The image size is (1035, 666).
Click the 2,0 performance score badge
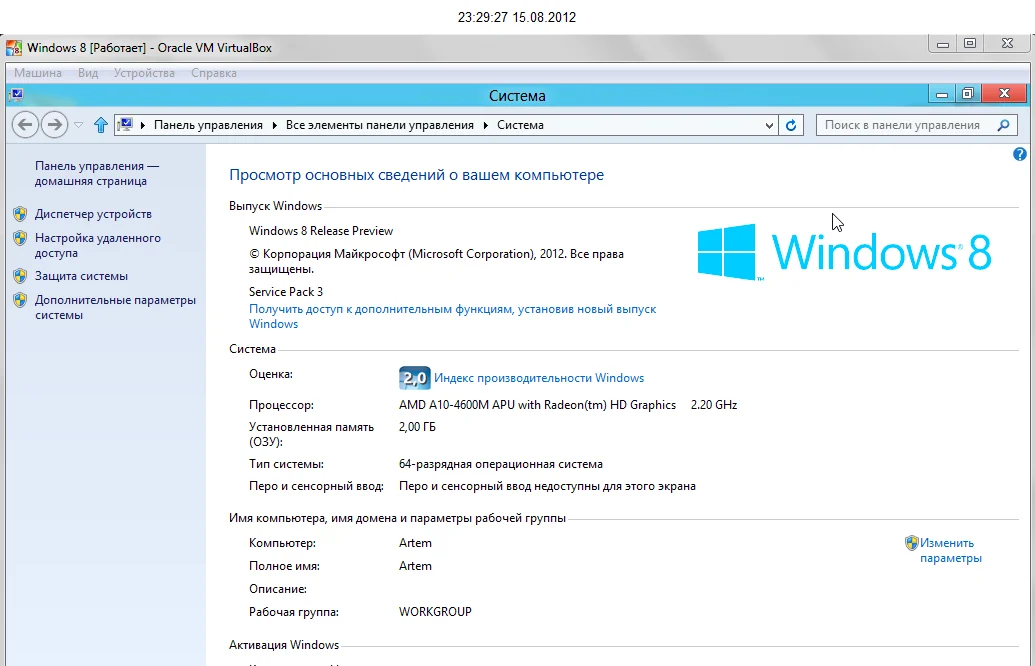pyautogui.click(x=415, y=378)
